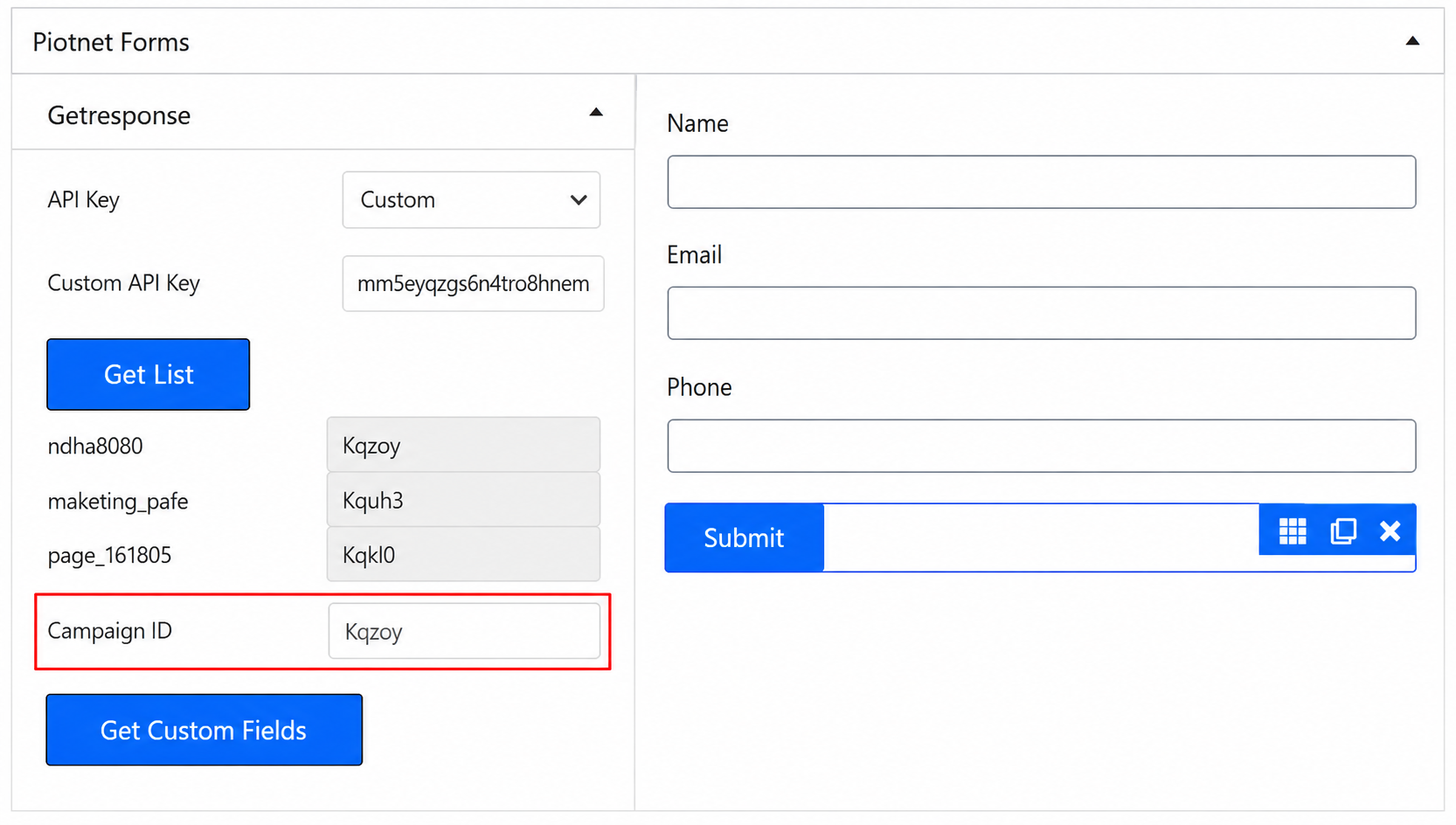
Task: Click the page_161805 list name
Action: click(109, 556)
